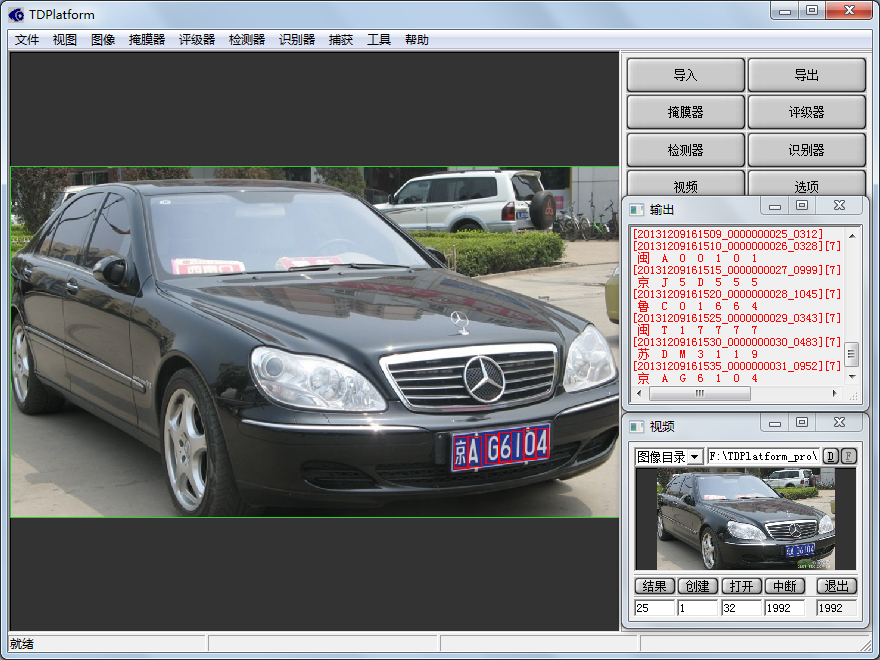Click output line 京 J 5 D 5 5 5

pyautogui.click(x=698, y=282)
